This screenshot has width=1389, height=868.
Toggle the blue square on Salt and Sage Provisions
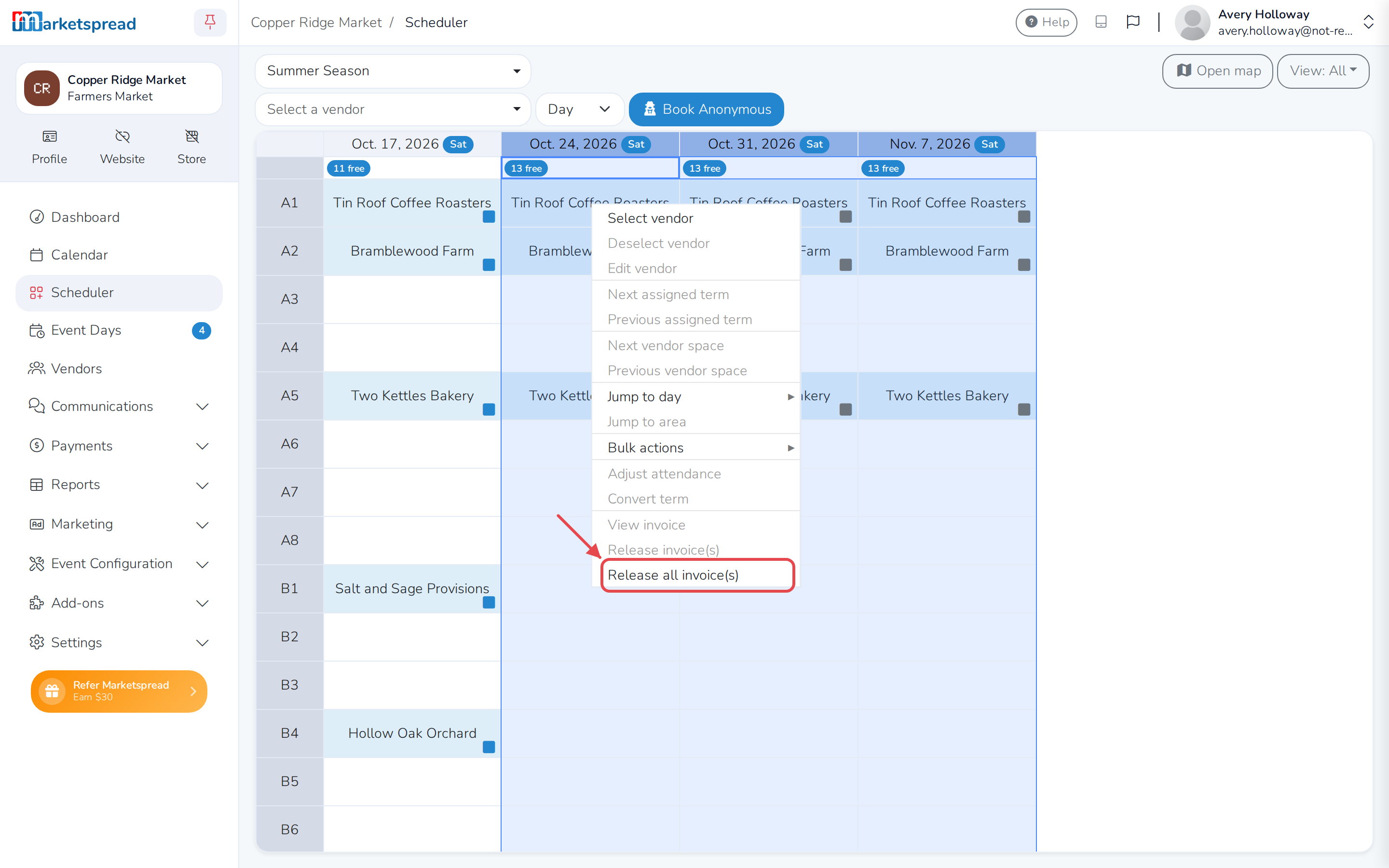[489, 603]
